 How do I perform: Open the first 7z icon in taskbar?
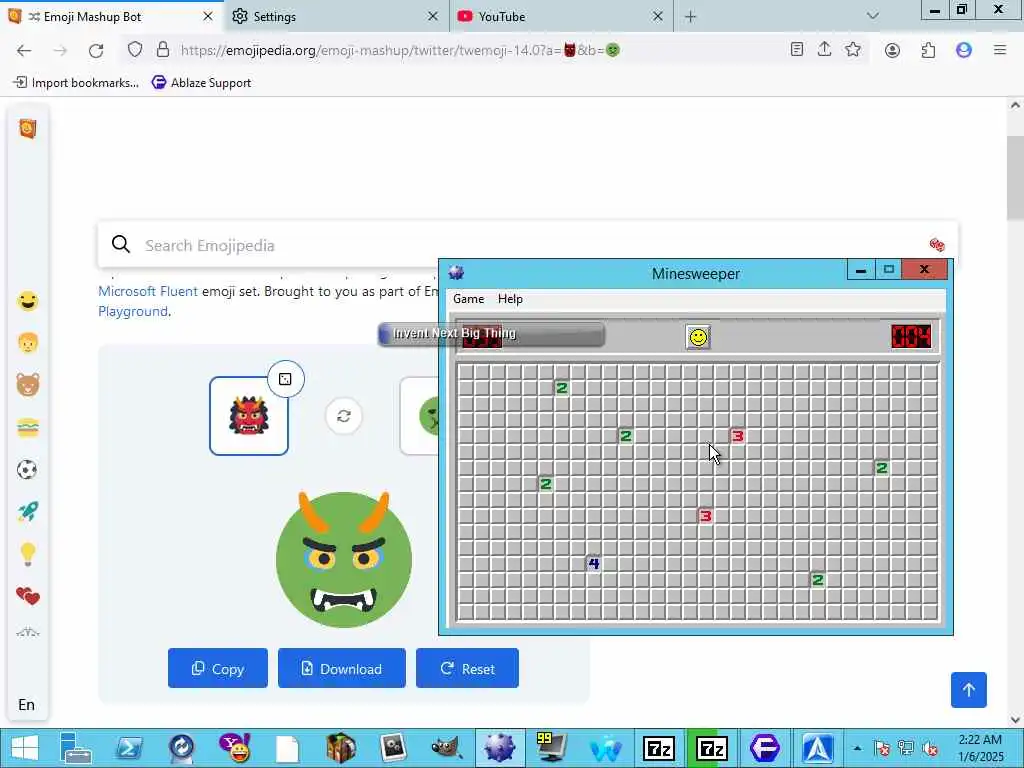[x=658, y=748]
